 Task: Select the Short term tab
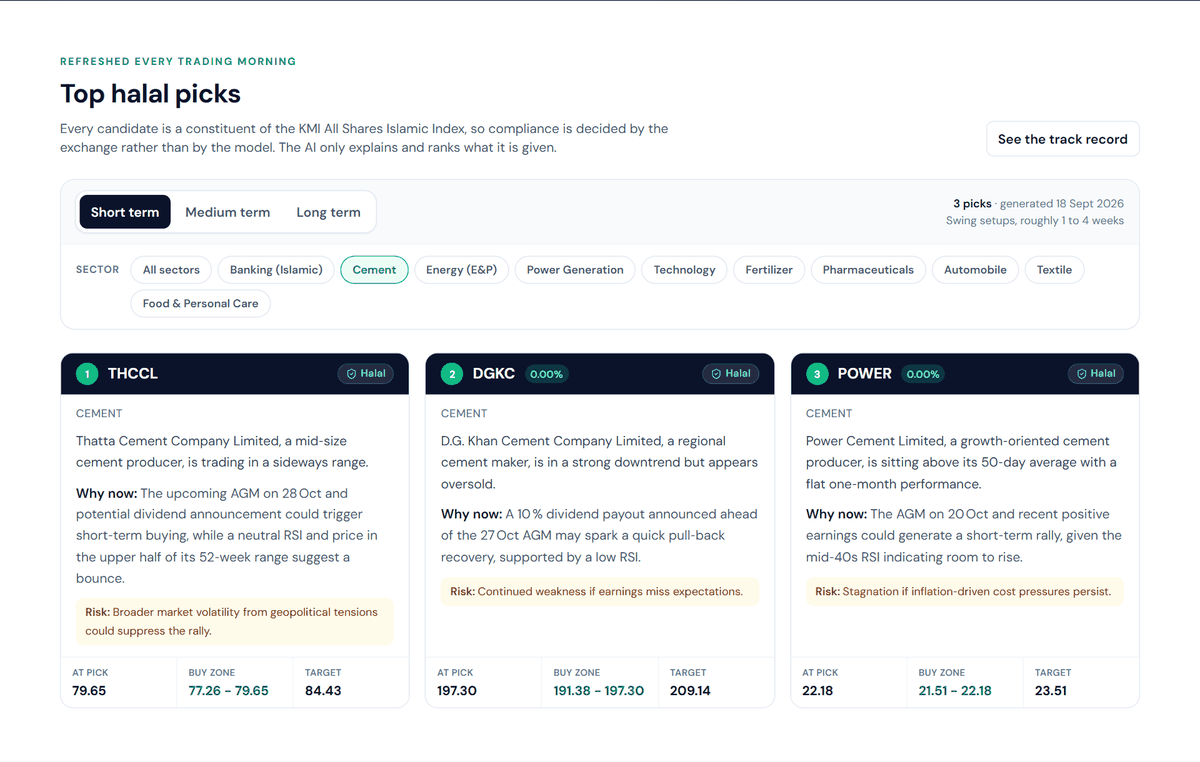(125, 212)
